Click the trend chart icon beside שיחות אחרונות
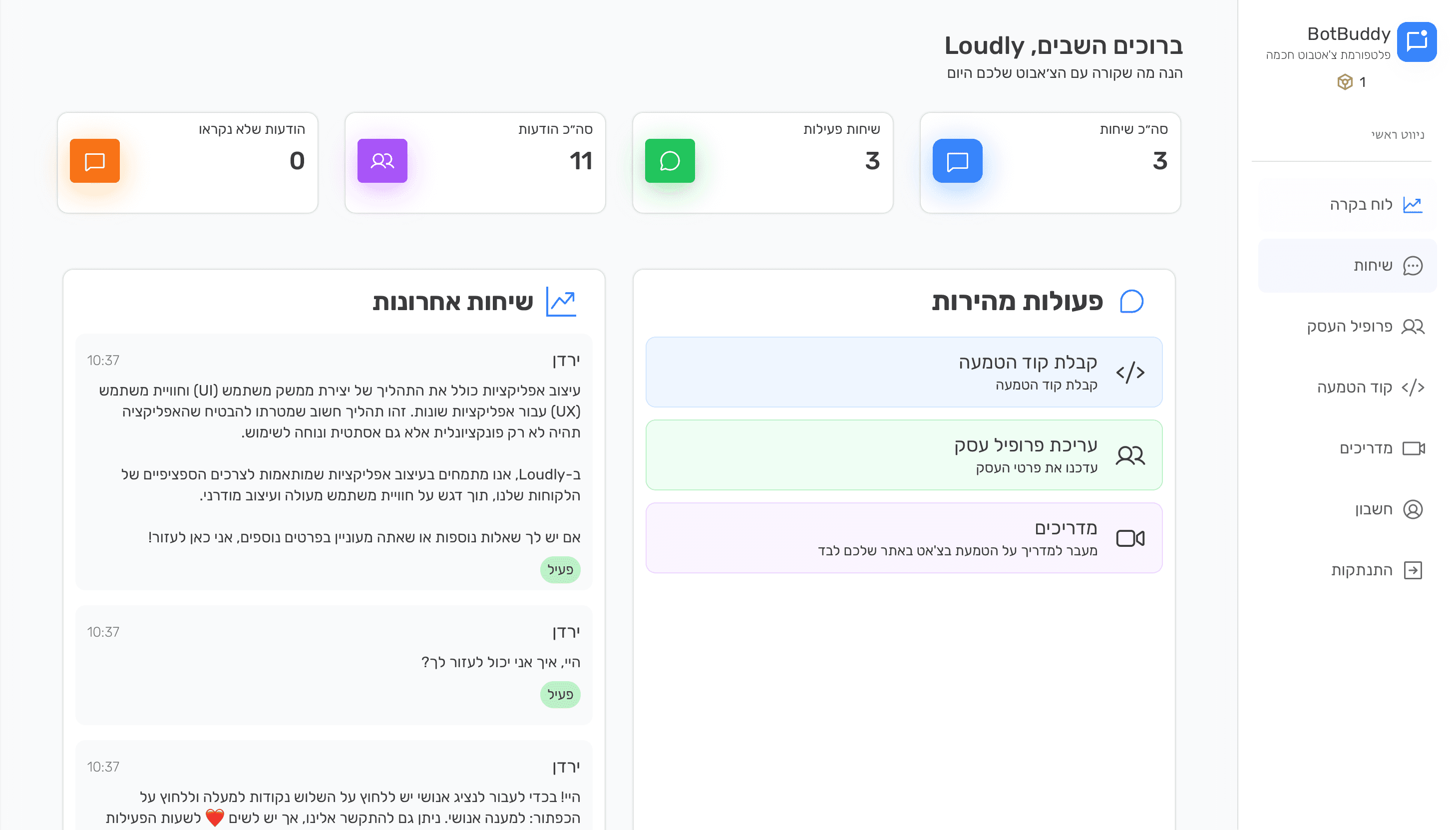 click(x=560, y=301)
